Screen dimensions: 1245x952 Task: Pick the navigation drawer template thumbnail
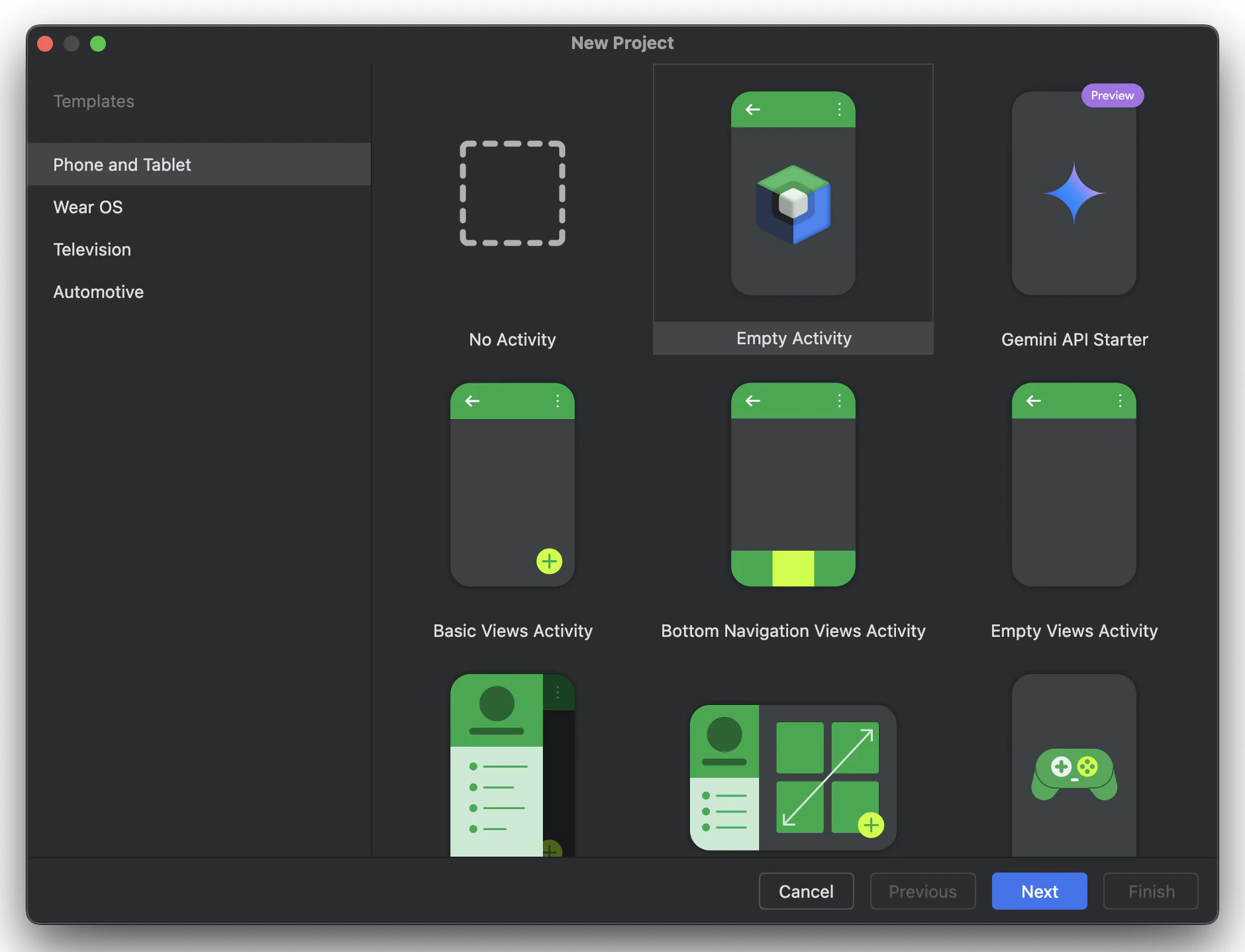pos(513,765)
